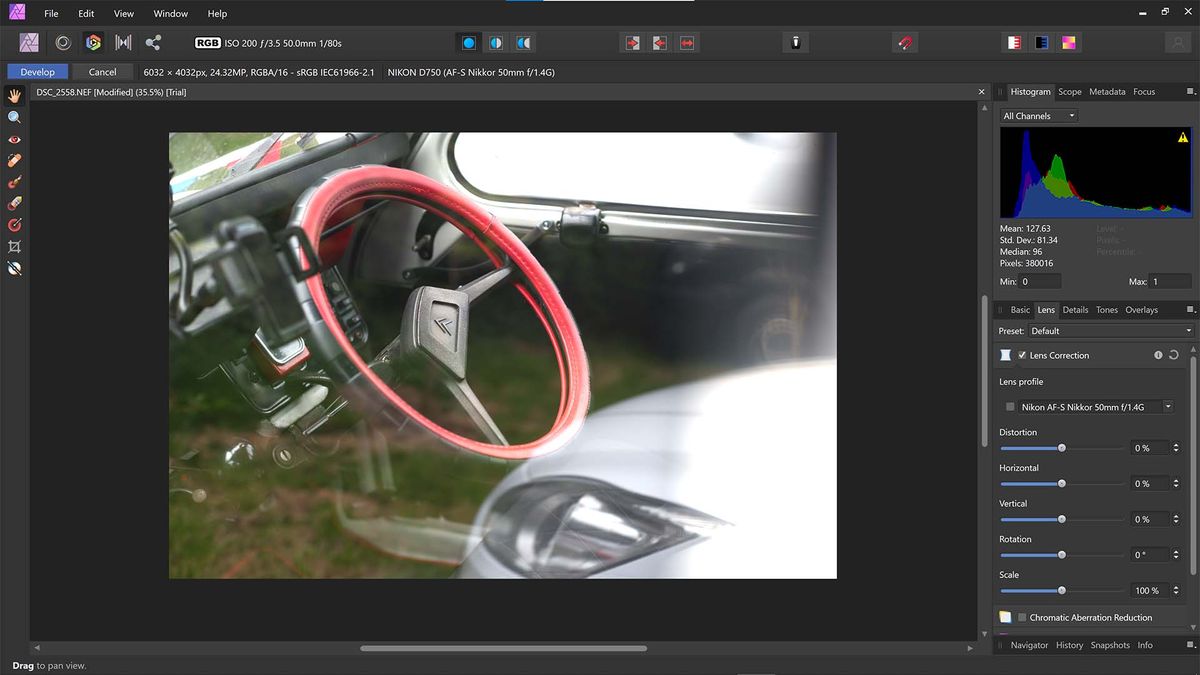1200x675 pixels.
Task: Open the Export persona share icon
Action: 153,43
